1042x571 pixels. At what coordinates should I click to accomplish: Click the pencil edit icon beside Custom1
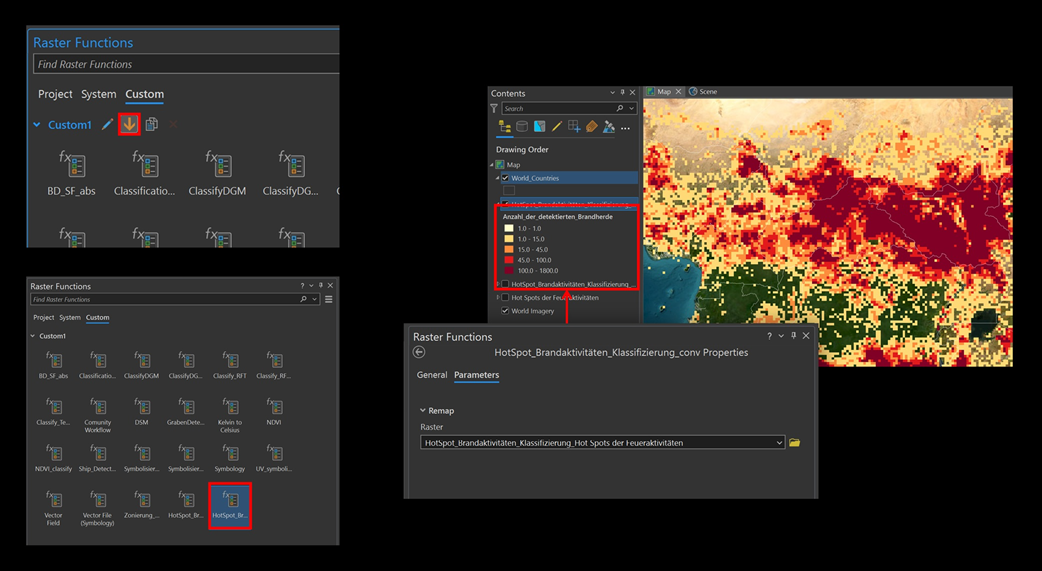pyautogui.click(x=107, y=124)
